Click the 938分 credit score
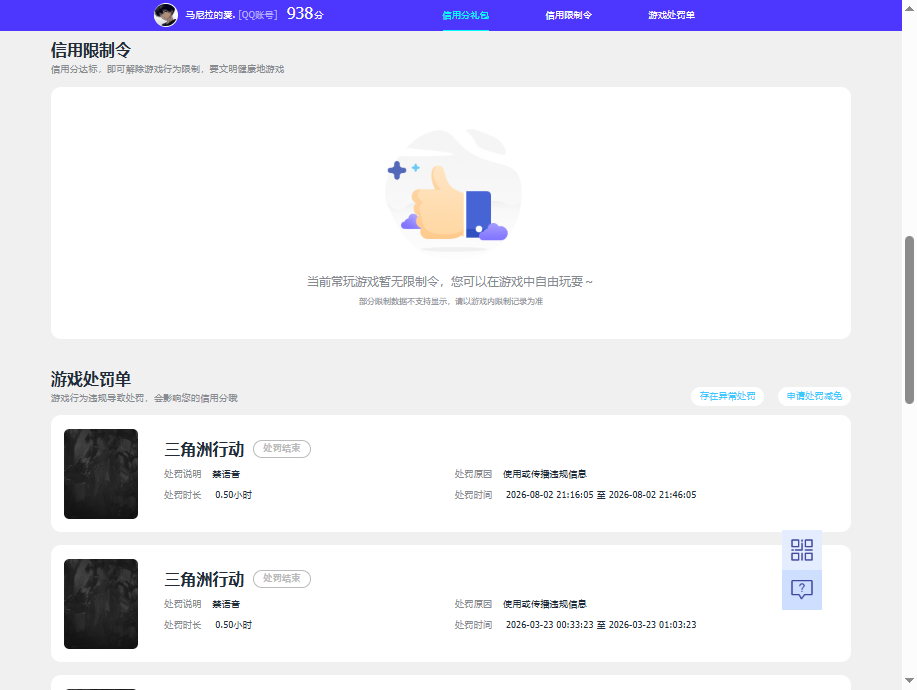Image resolution: width=917 pixels, height=690 pixels. pyautogui.click(x=305, y=14)
